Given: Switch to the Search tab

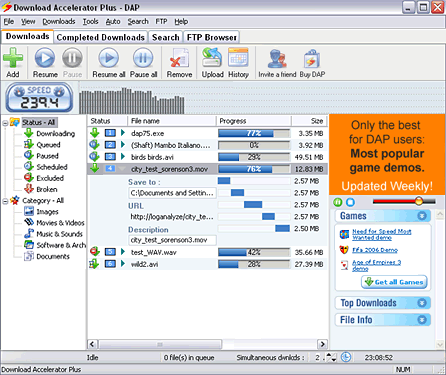Looking at the screenshot, I should pos(166,37).
